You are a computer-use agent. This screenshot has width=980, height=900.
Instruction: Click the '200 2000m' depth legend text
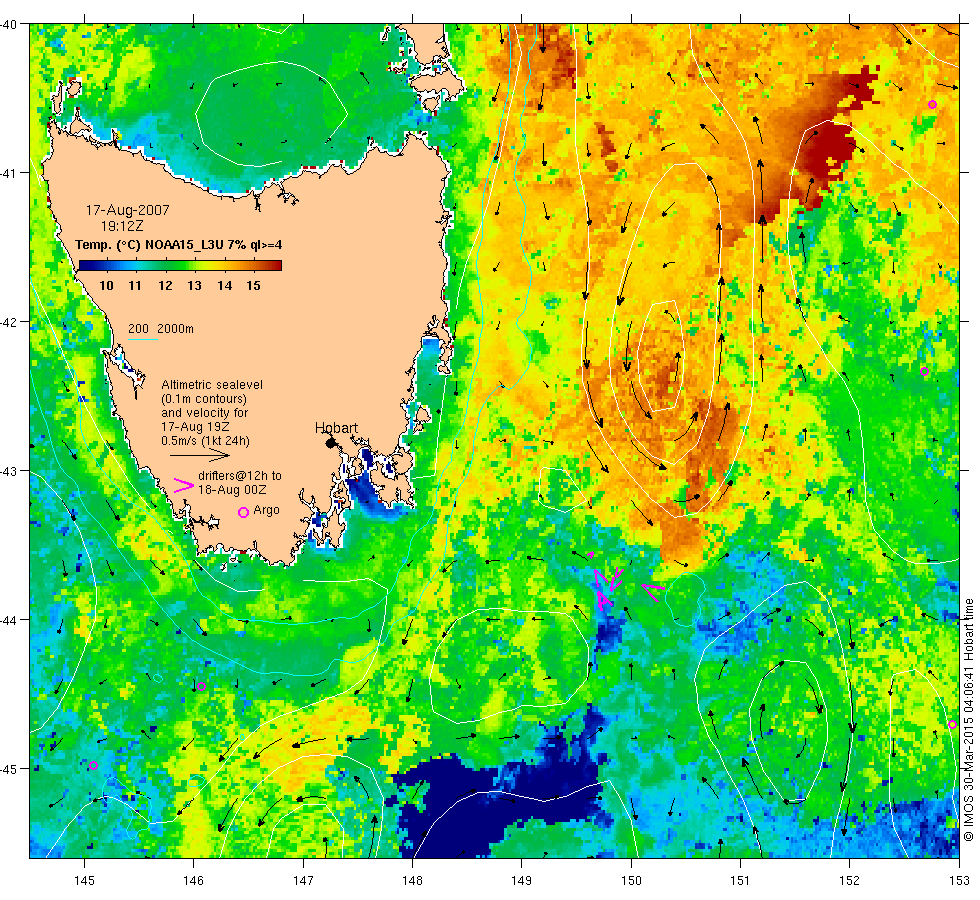[161, 329]
